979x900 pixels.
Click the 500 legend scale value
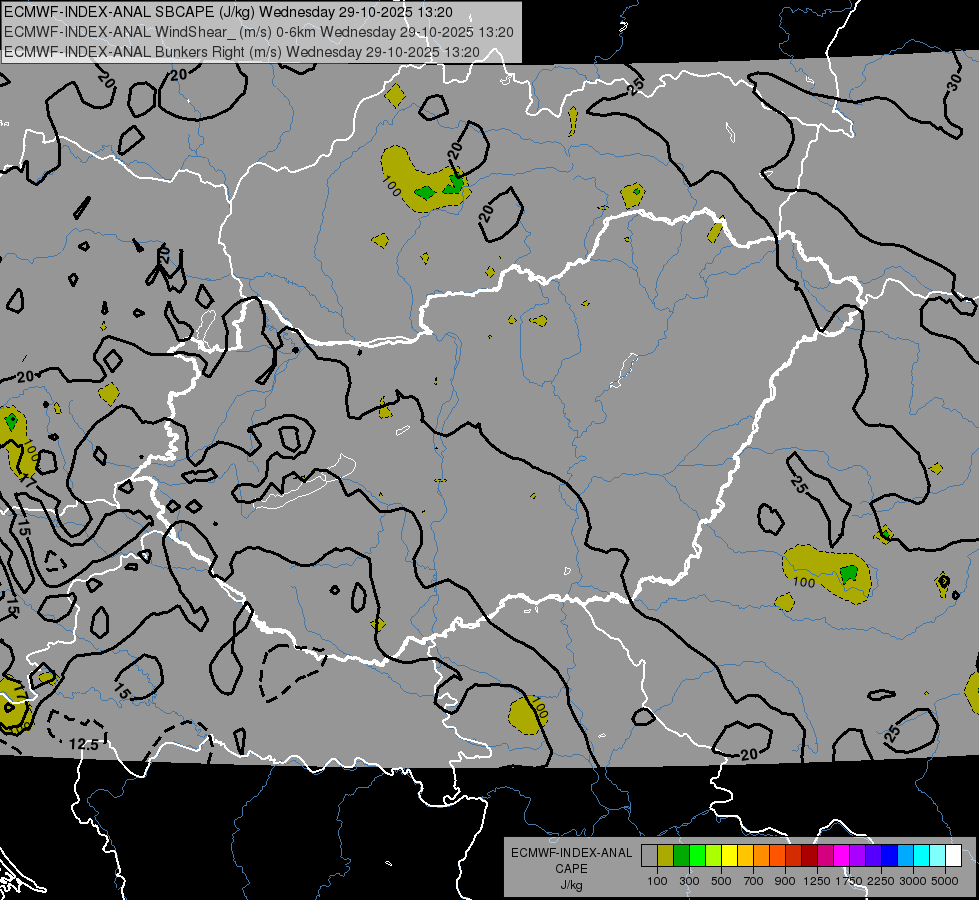click(721, 881)
